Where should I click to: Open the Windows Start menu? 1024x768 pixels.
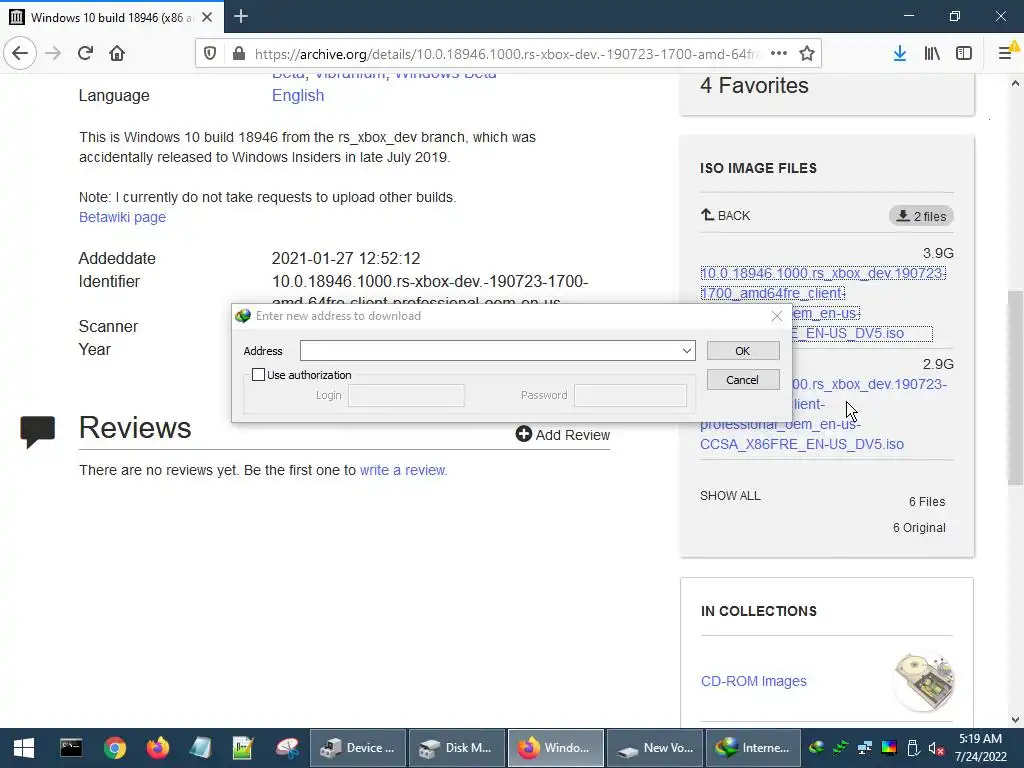(x=24, y=748)
